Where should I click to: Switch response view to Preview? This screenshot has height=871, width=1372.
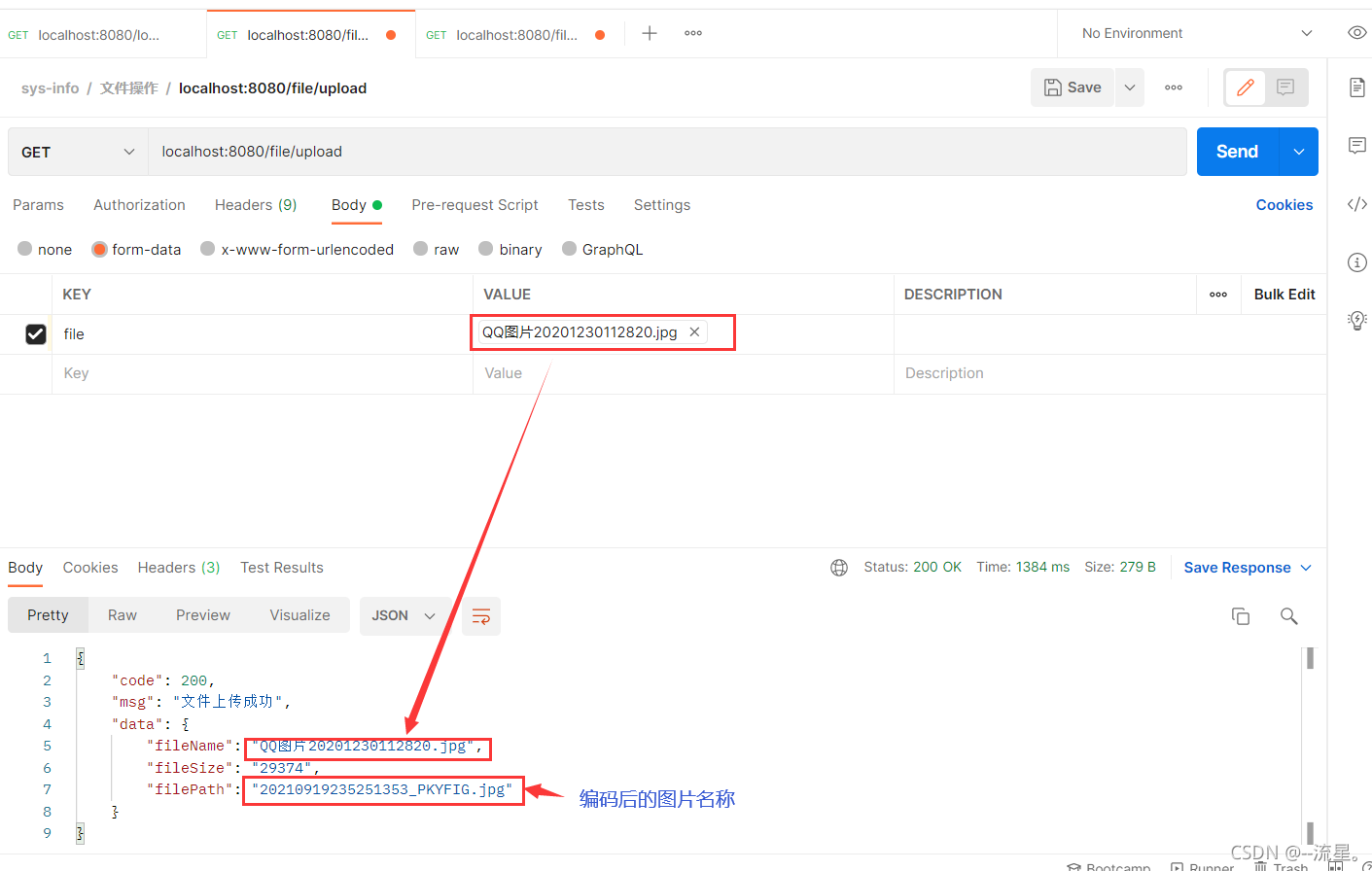point(203,615)
